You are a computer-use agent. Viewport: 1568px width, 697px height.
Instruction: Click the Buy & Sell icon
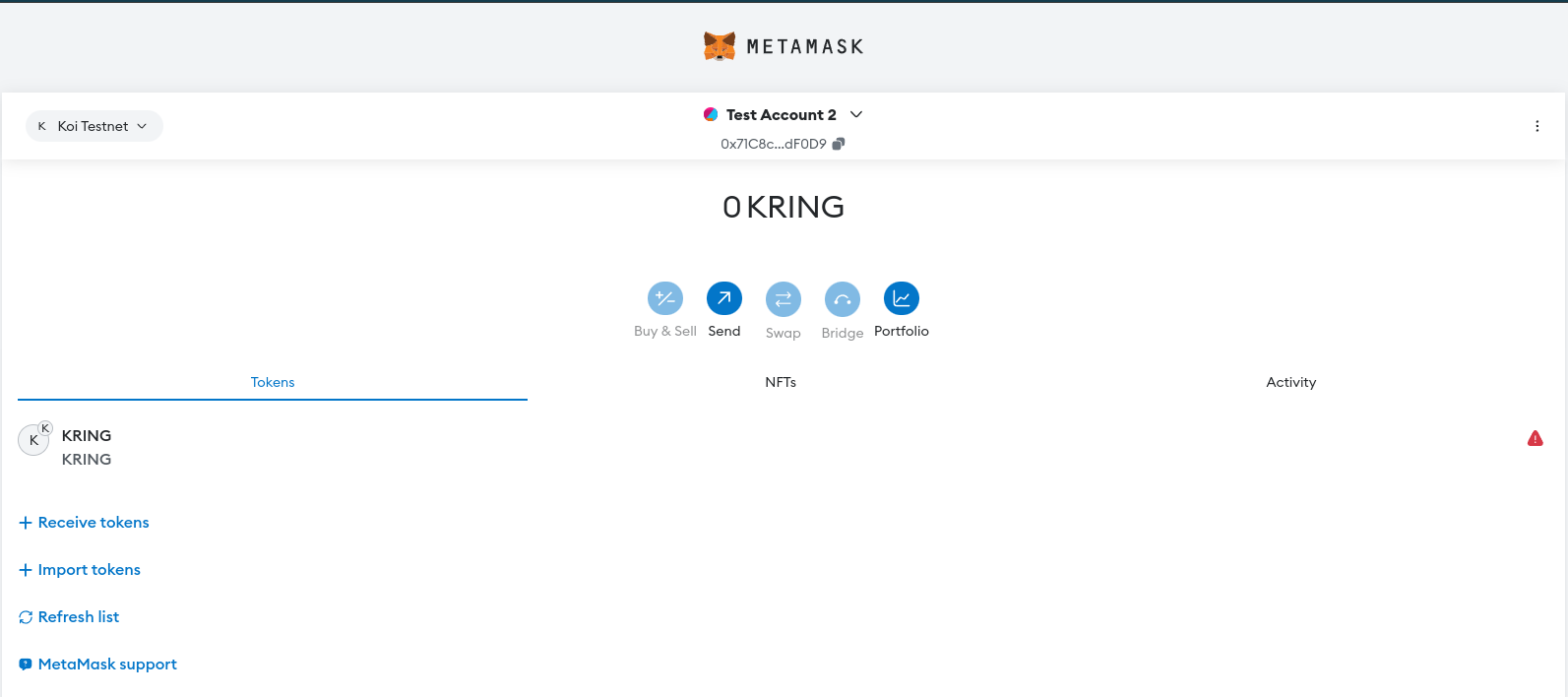point(664,298)
